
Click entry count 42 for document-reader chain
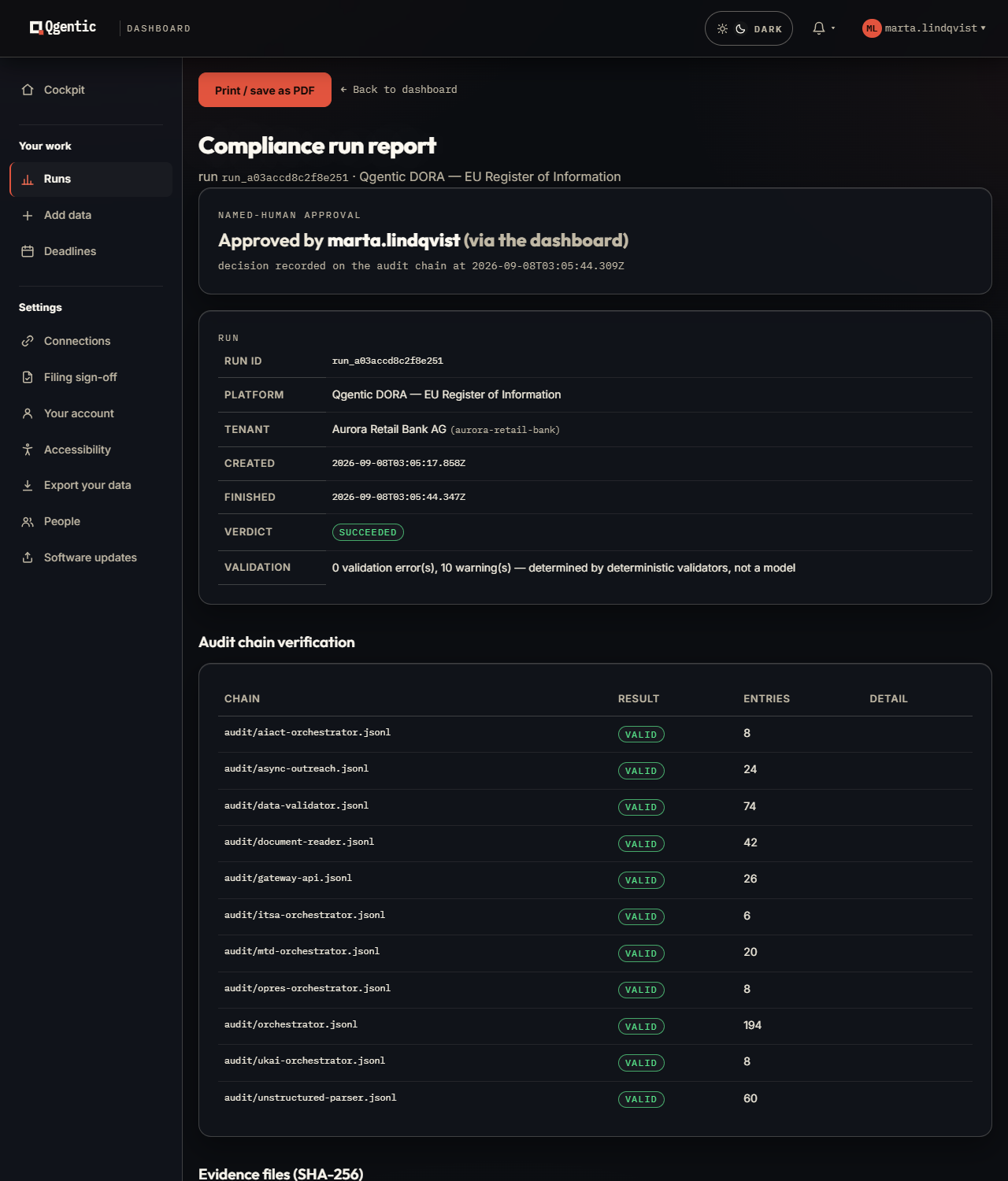point(750,843)
